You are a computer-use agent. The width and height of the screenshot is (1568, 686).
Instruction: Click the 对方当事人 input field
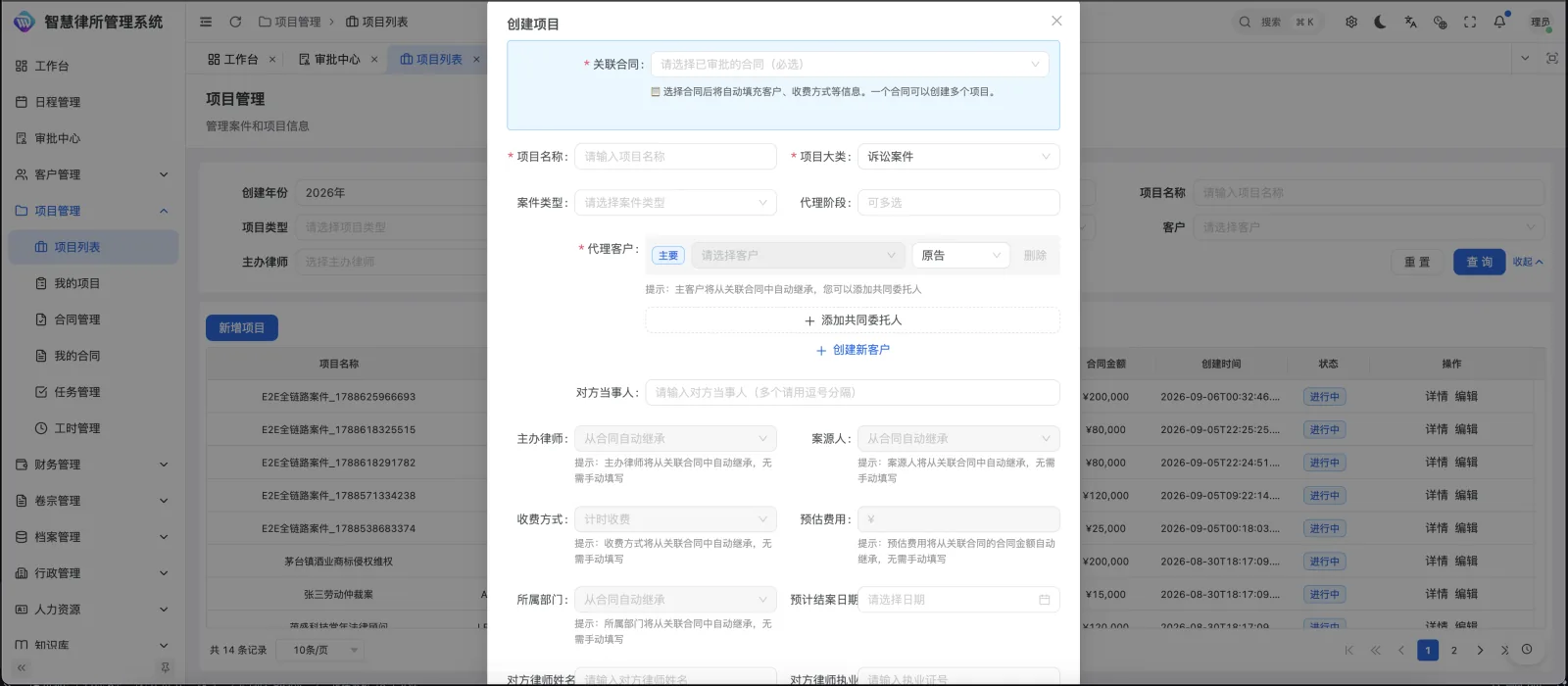pyautogui.click(x=853, y=392)
